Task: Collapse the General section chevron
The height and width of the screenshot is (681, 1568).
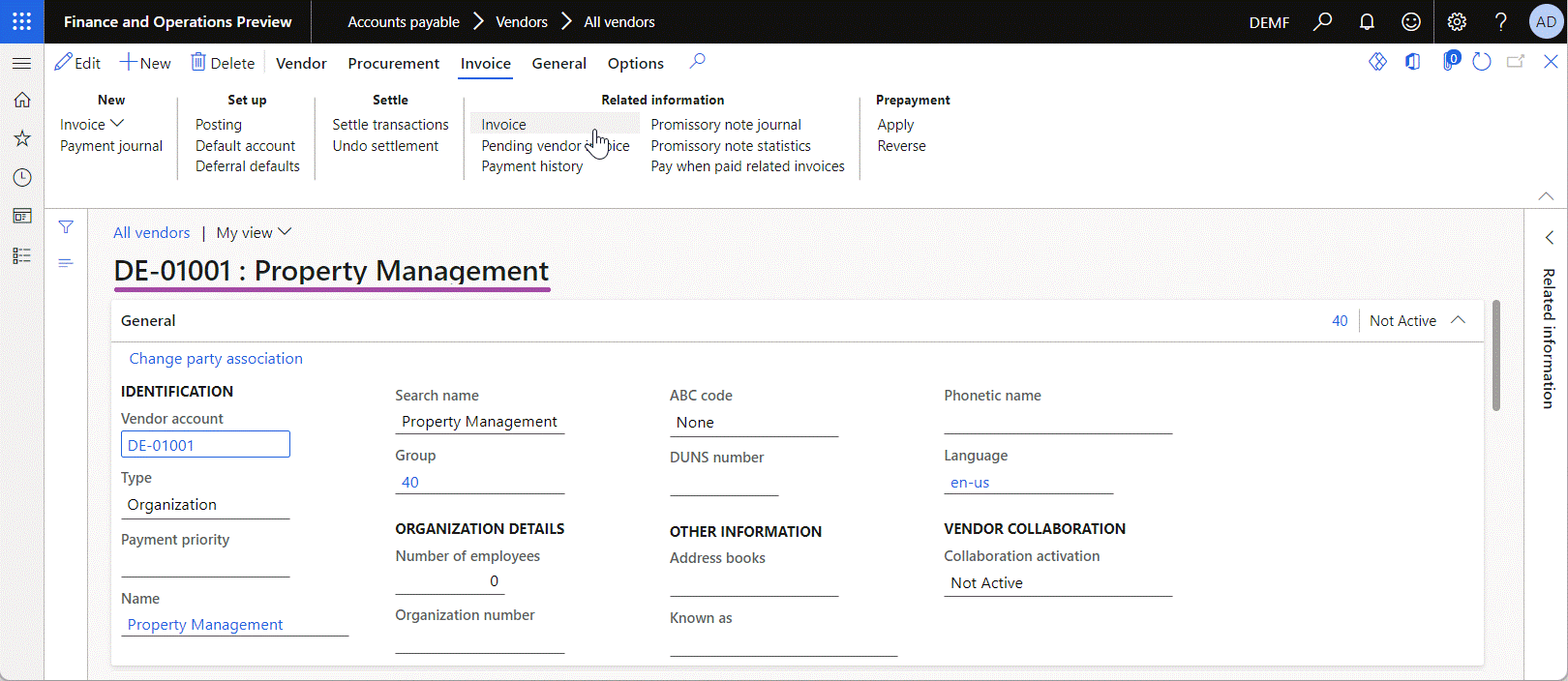Action: (x=1459, y=320)
